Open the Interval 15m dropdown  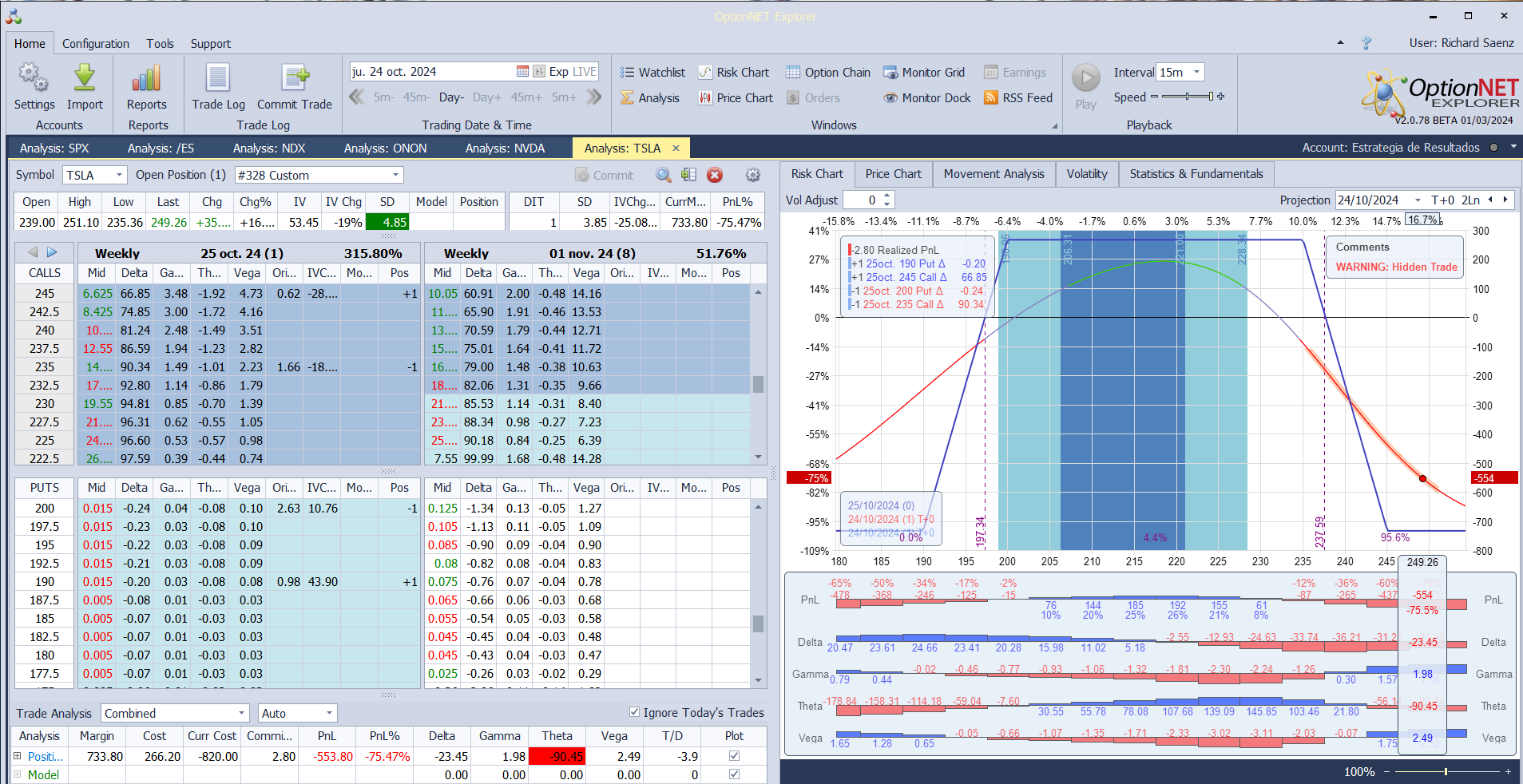pos(1196,72)
